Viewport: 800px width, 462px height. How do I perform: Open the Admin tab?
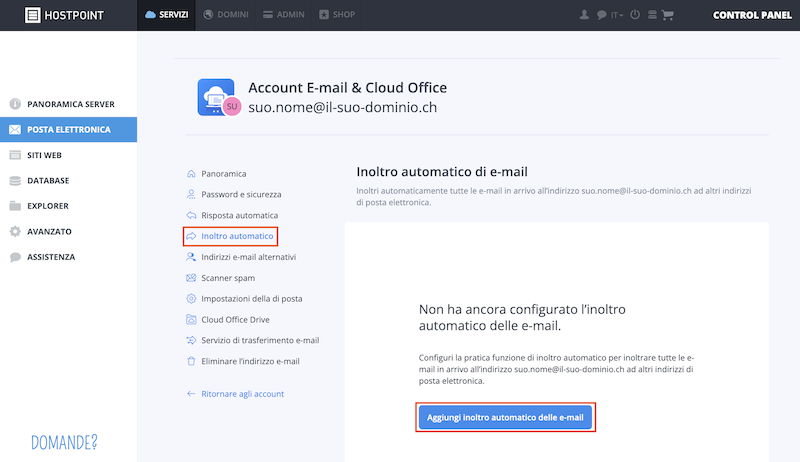point(284,15)
